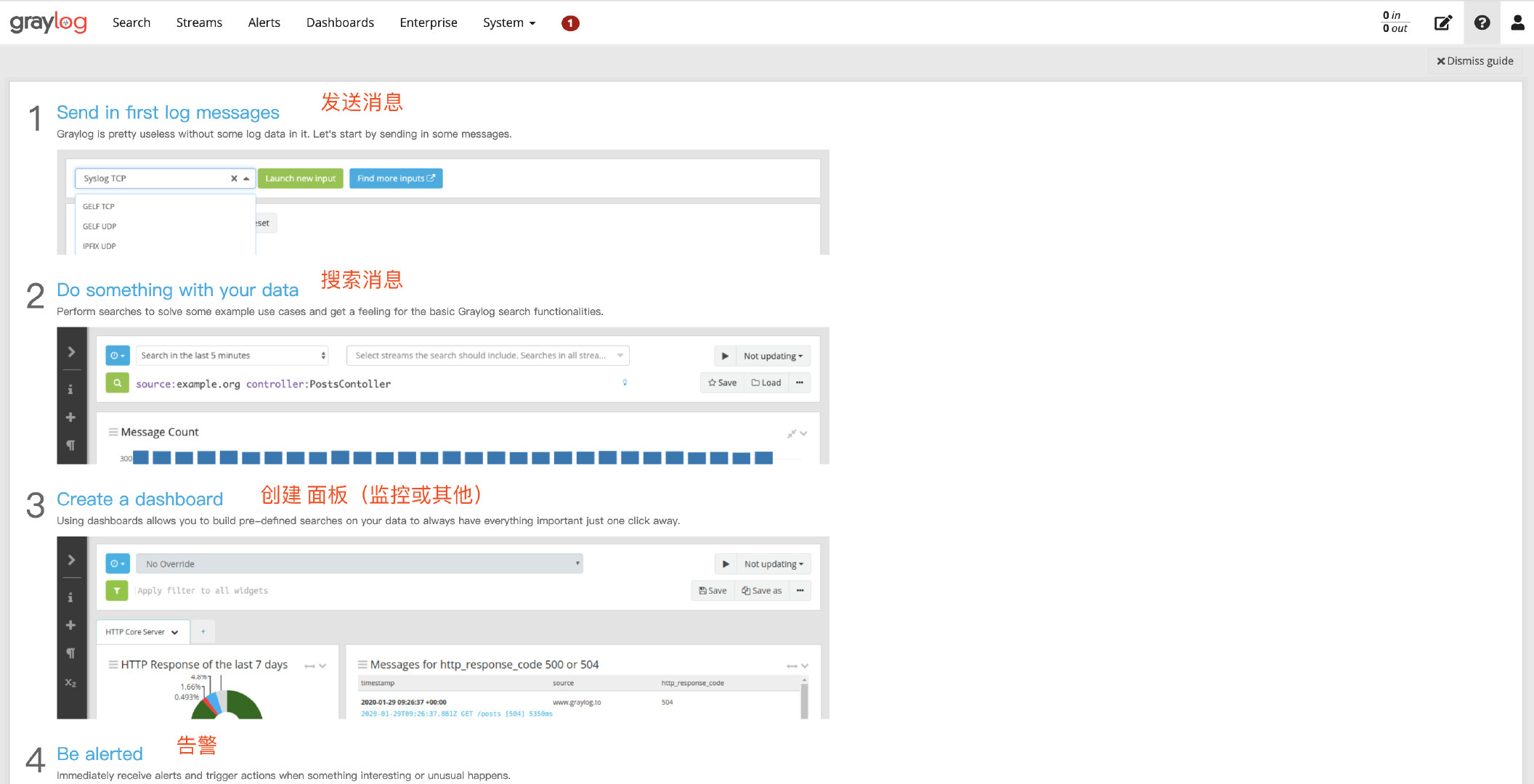Go to the Streams menu item
The image size is (1534, 784).
point(199,23)
